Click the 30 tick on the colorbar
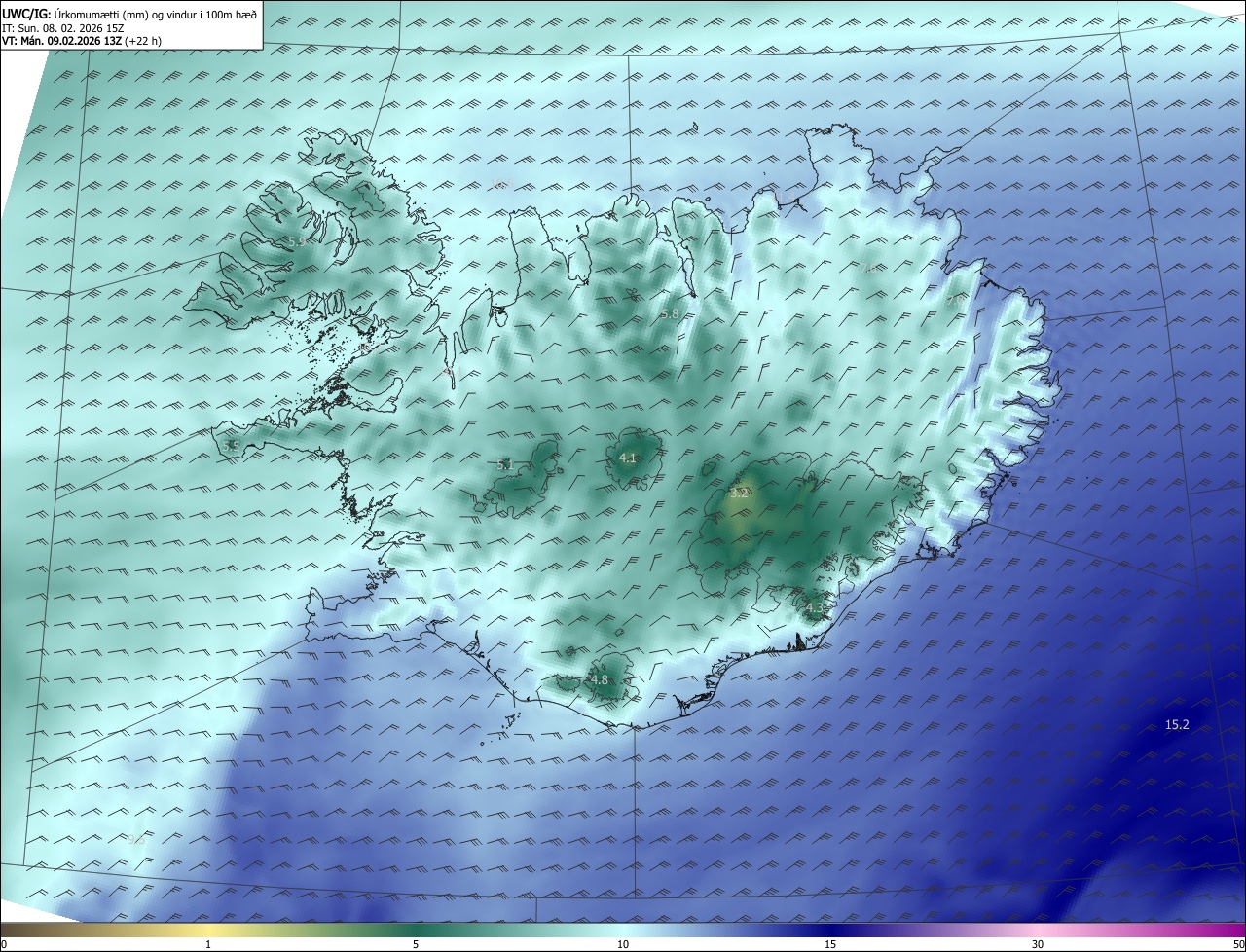 1038,944
